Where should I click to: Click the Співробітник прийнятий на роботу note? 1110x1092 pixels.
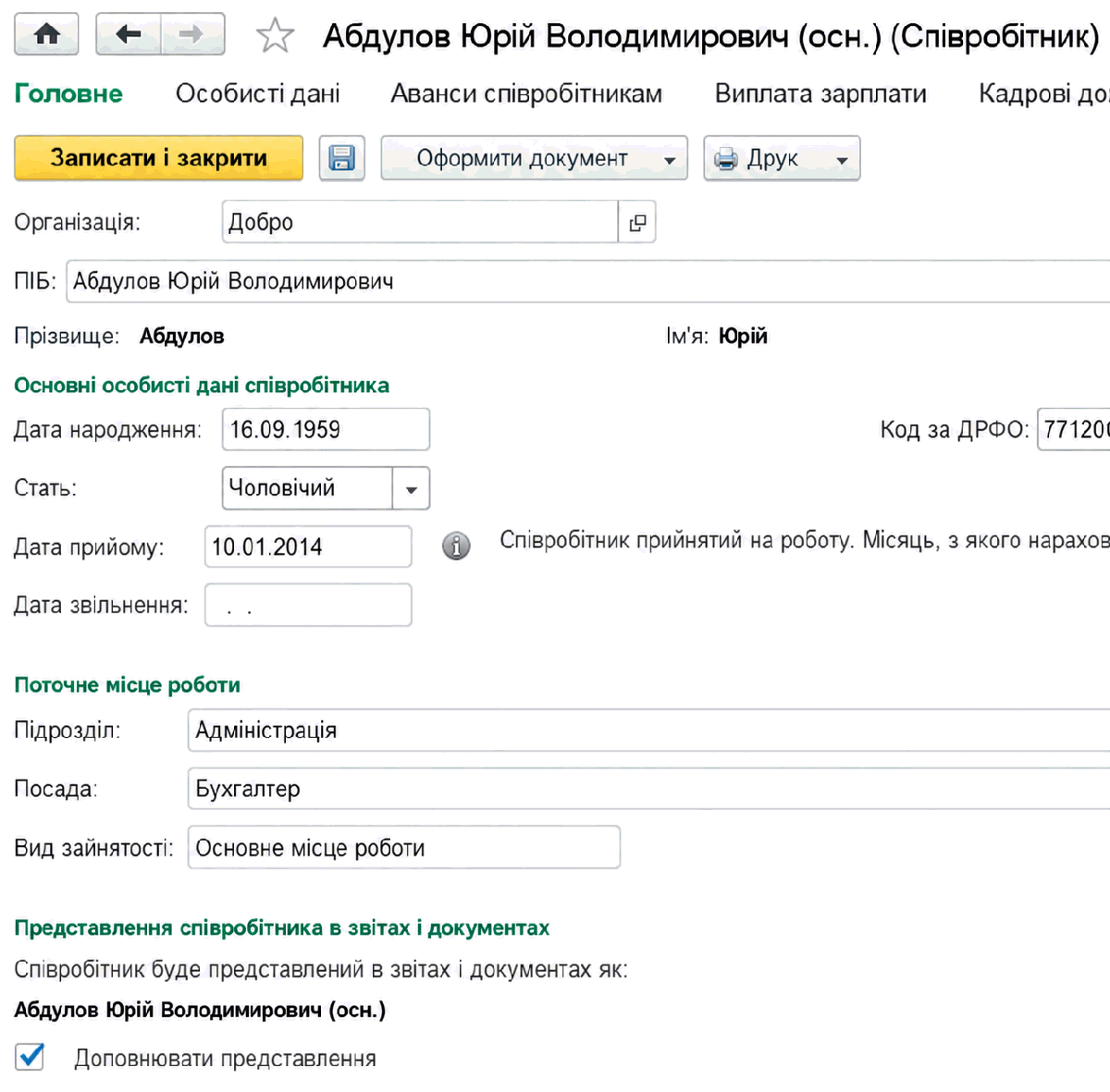[805, 540]
